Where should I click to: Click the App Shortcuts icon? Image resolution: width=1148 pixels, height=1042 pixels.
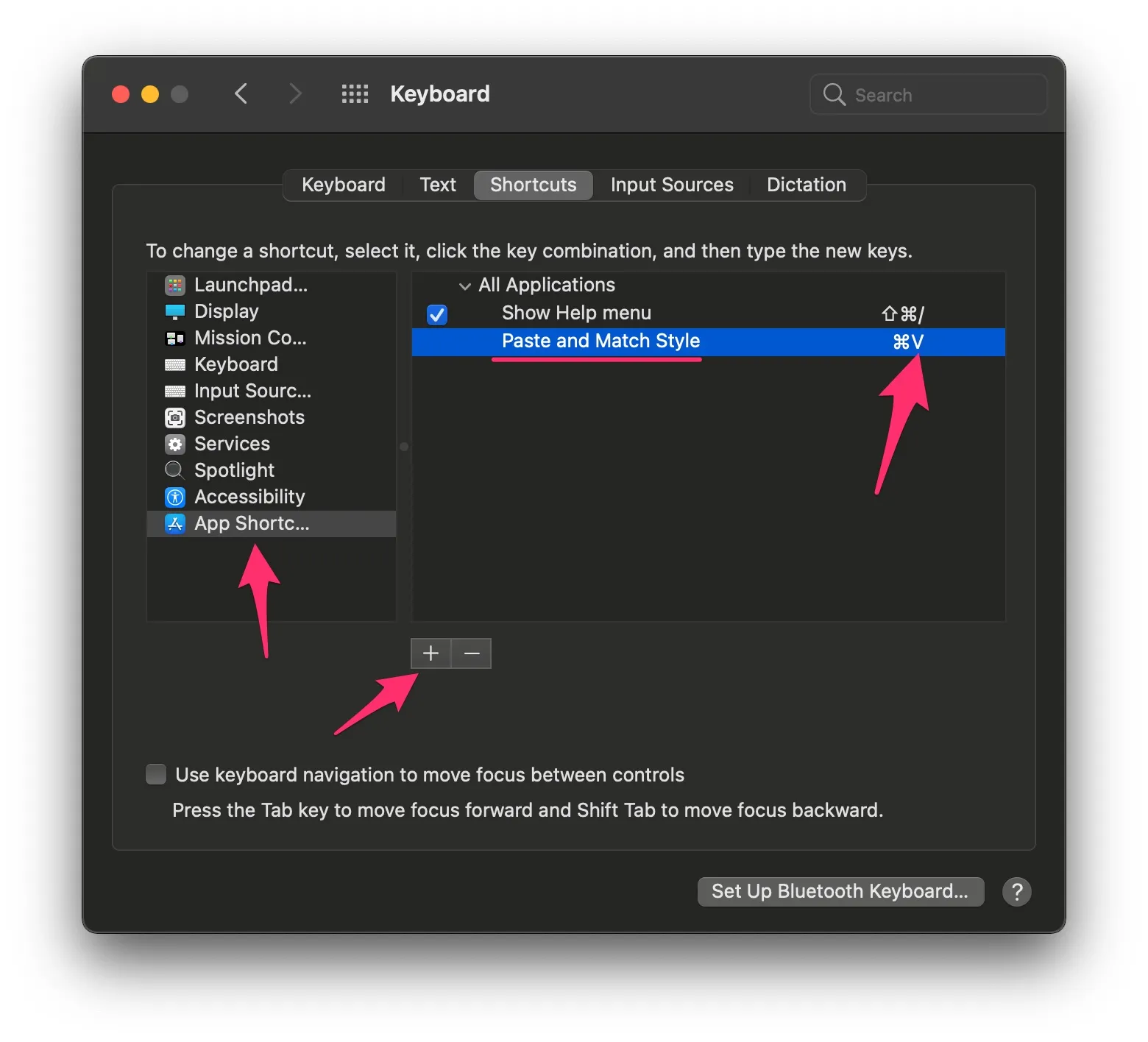(x=175, y=523)
